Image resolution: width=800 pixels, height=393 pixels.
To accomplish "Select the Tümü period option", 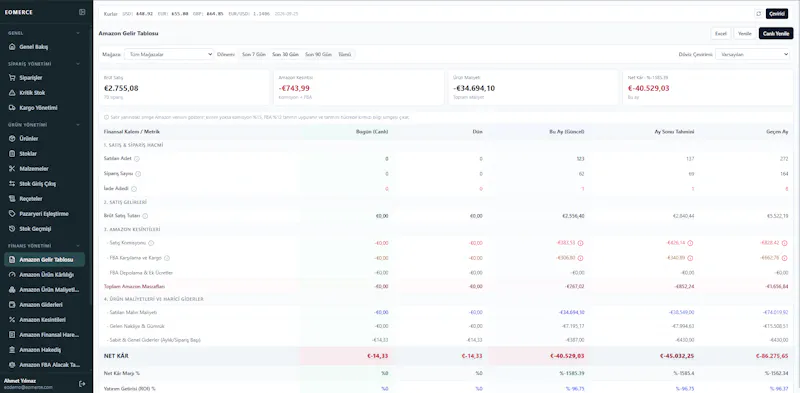I will (x=344, y=54).
